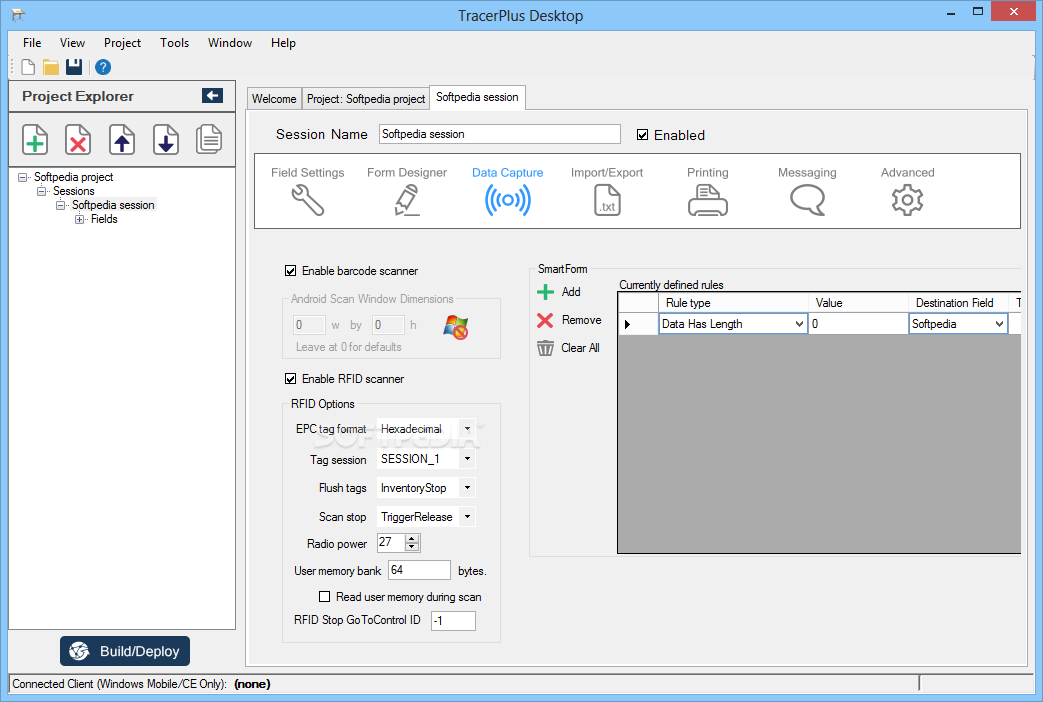Check Read user memory during scan
The height and width of the screenshot is (702, 1043).
[x=325, y=597]
